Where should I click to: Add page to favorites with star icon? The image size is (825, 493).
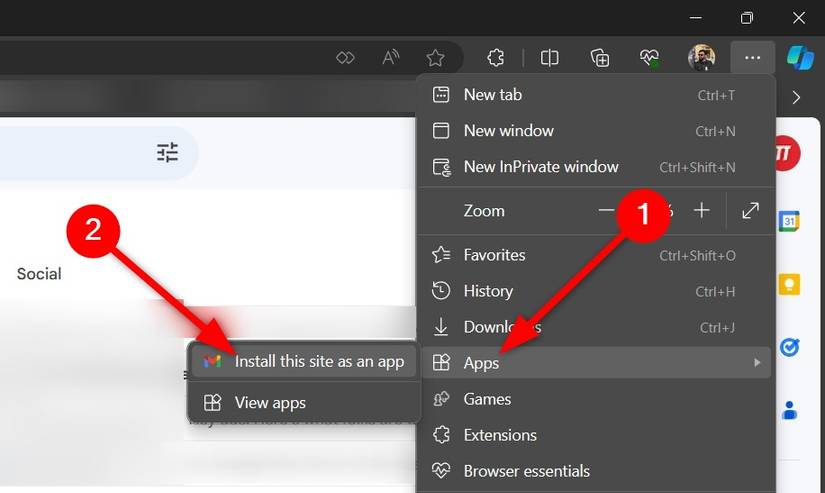point(435,58)
